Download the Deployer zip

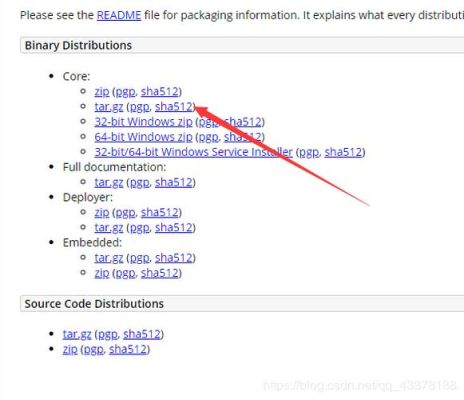tap(102, 212)
